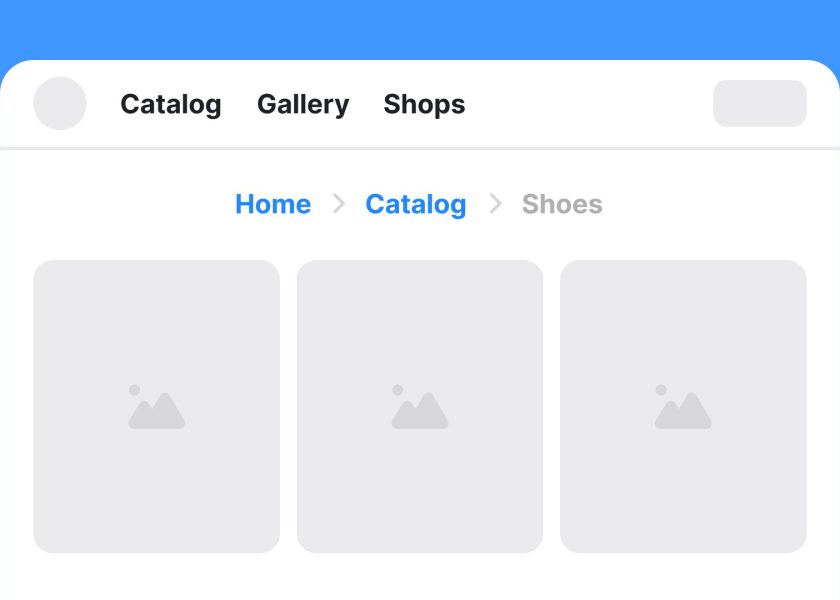Image resolution: width=840 pixels, height=600 pixels.
Task: Select the gray Shoes breadcrumb
Action: (562, 204)
